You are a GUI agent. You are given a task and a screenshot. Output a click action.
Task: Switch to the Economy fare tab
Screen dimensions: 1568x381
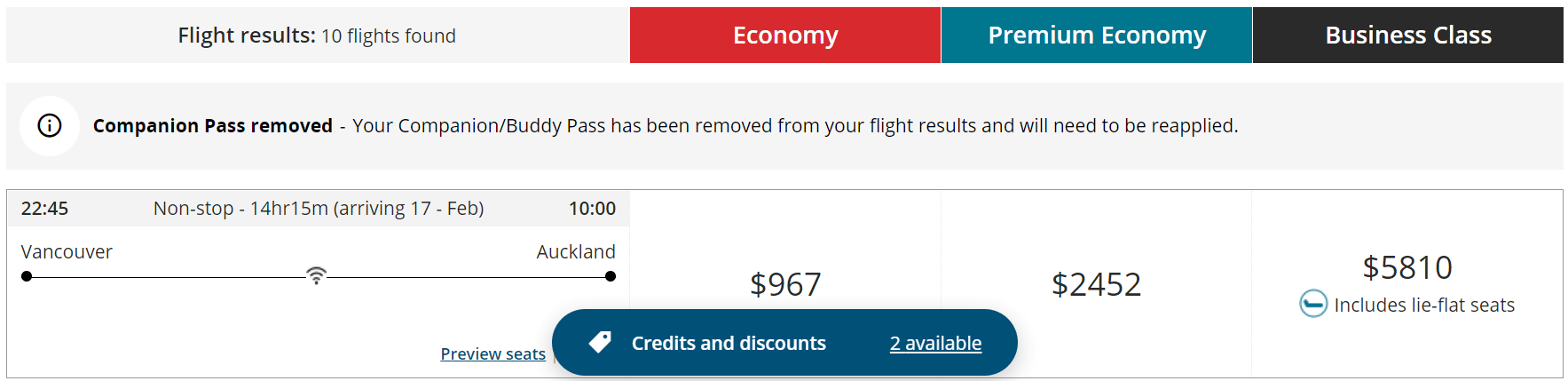click(784, 36)
